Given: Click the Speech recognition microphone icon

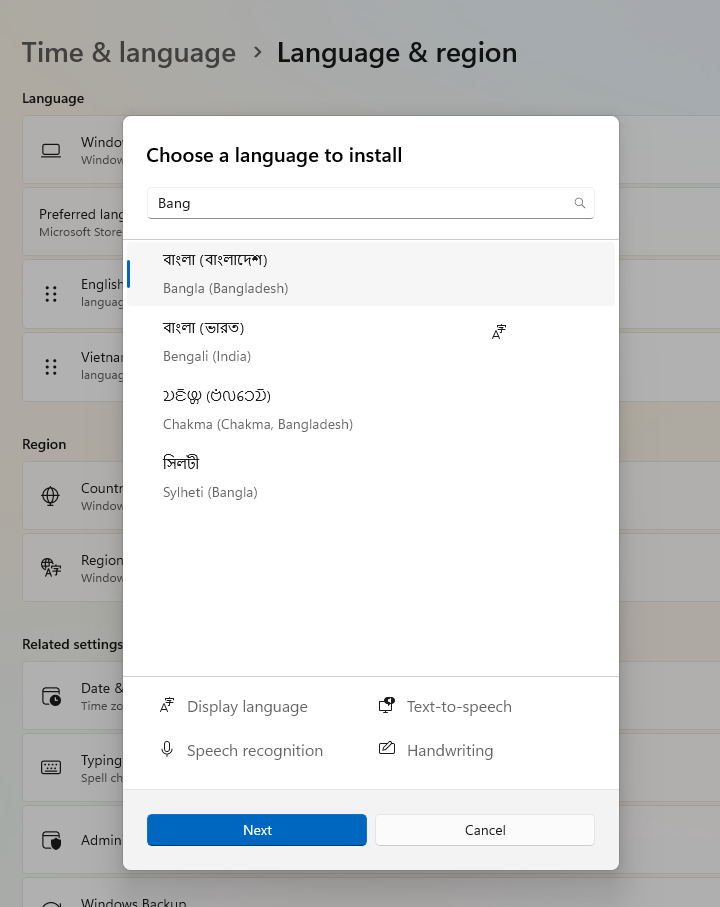Looking at the screenshot, I should pyautogui.click(x=167, y=750).
